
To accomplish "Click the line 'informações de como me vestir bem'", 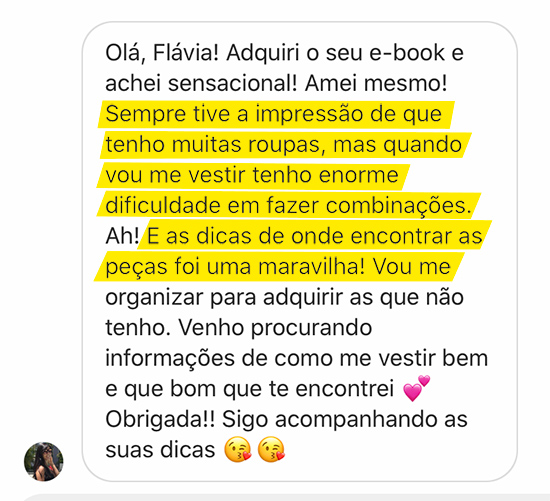I will click(x=297, y=358).
